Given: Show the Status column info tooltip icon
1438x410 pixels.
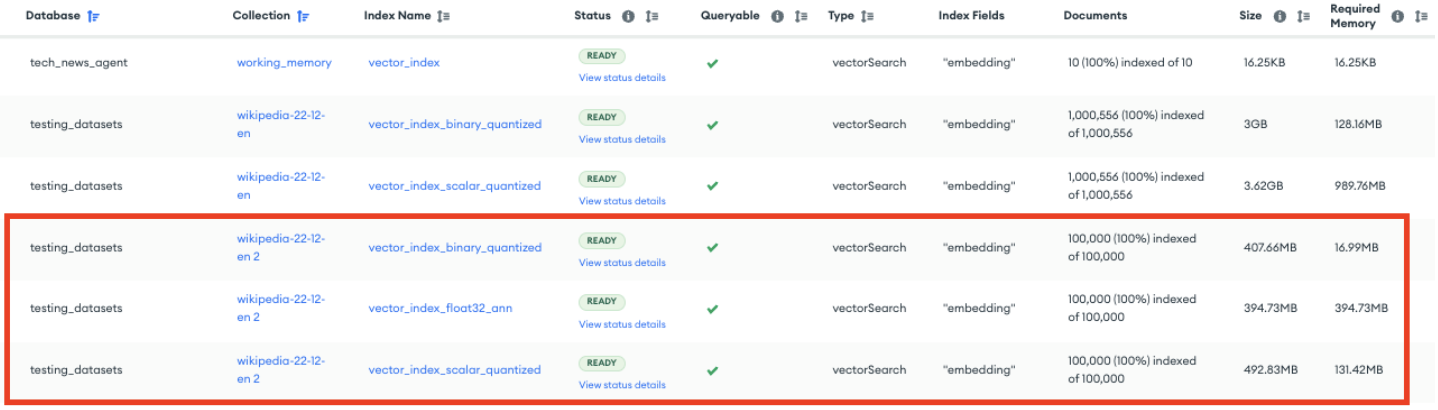Looking at the screenshot, I should click(628, 16).
